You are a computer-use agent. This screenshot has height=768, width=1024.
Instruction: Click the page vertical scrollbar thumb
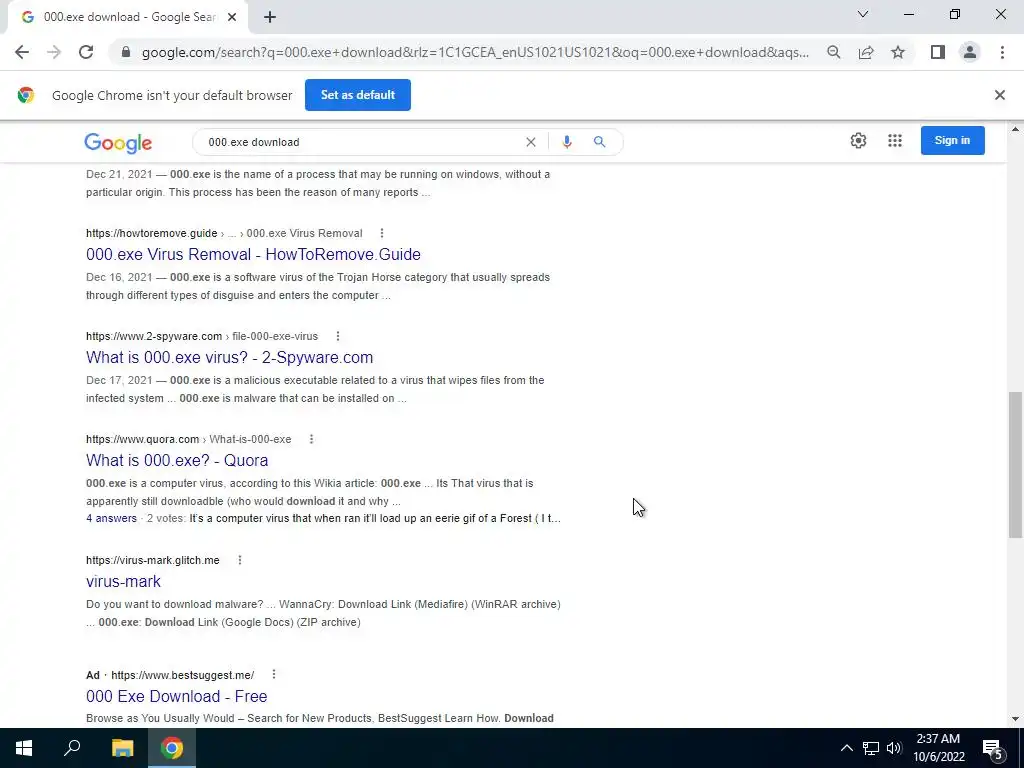[1015, 464]
